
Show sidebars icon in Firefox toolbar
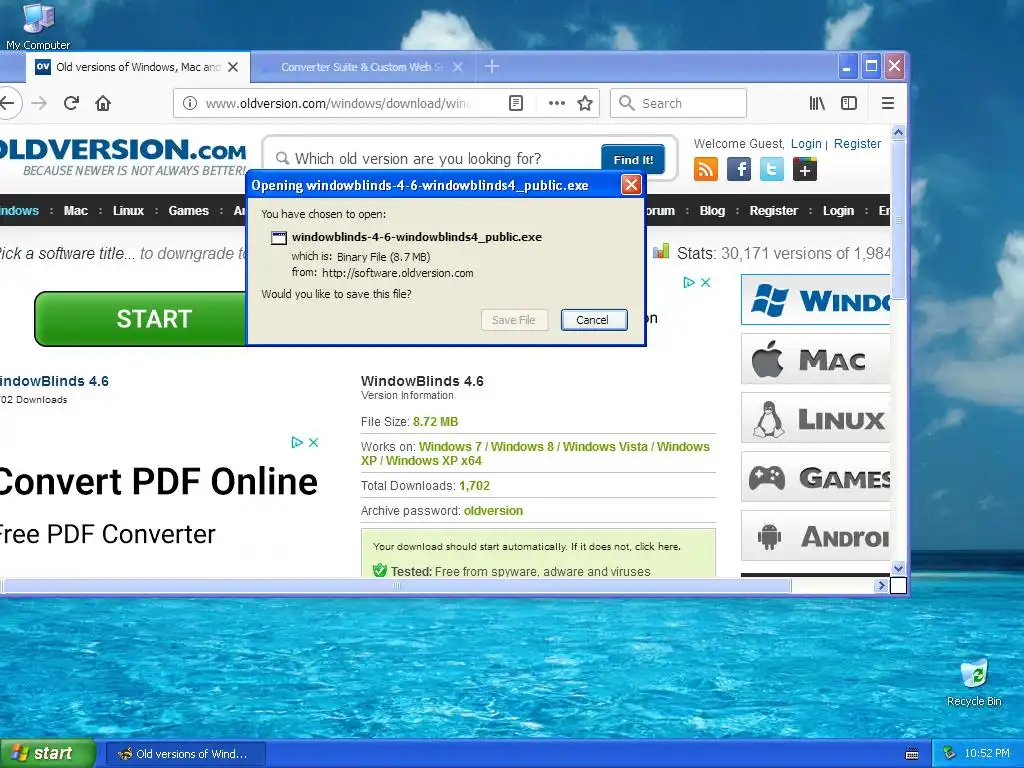(849, 103)
